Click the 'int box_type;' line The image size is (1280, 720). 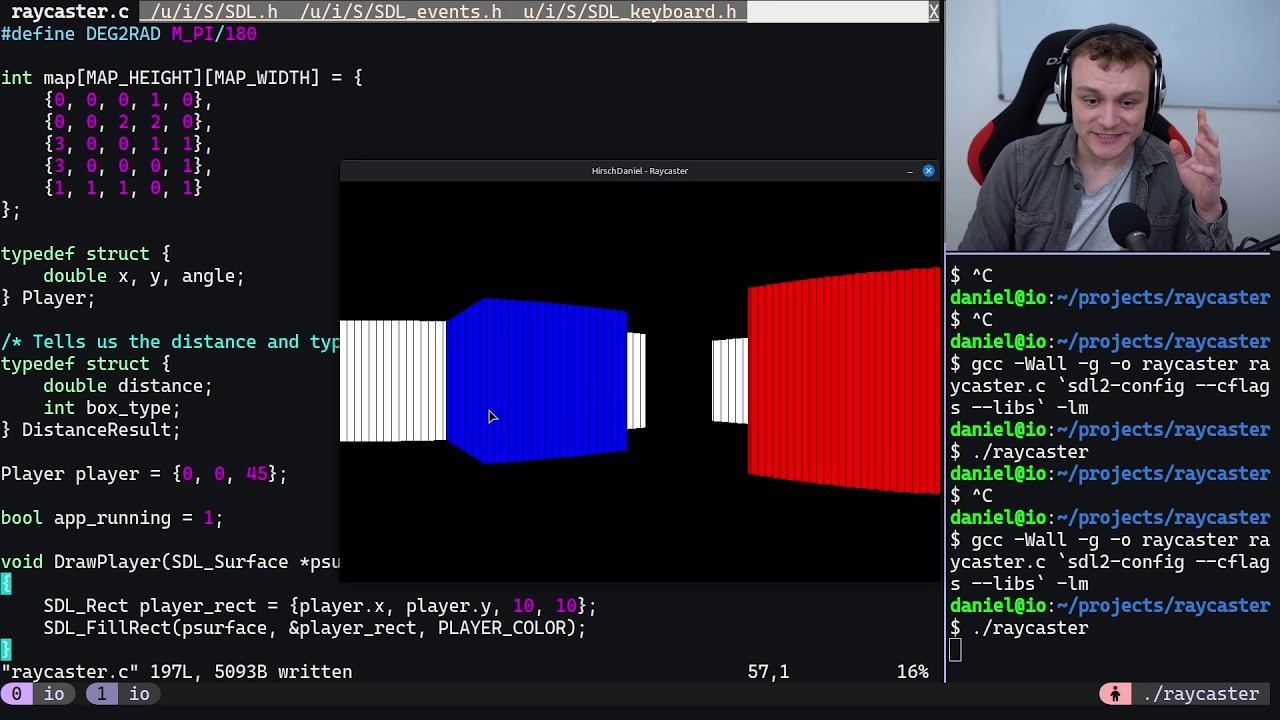click(x=112, y=408)
